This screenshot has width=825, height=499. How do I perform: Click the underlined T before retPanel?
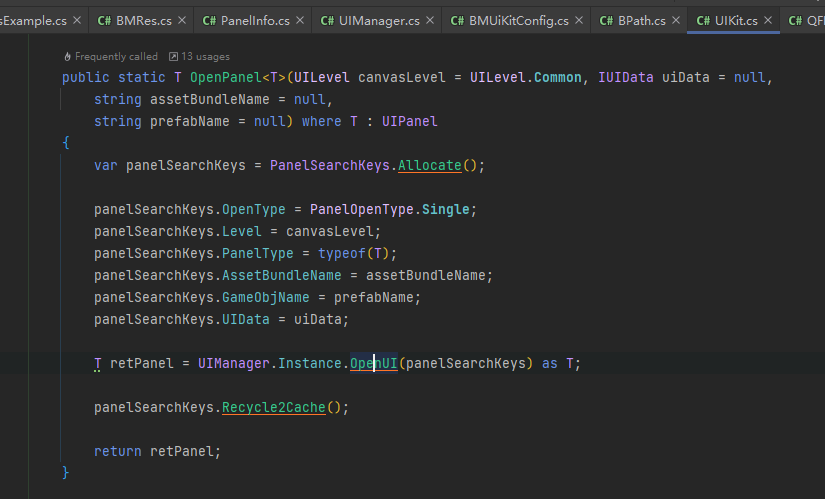97,363
